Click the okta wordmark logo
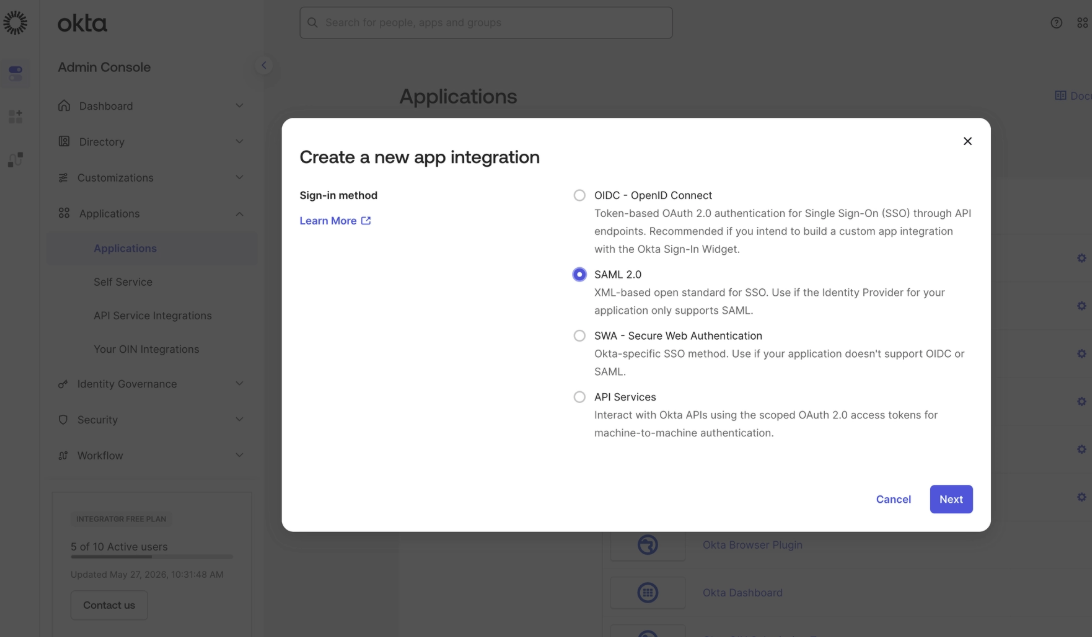Viewport: 1092px width, 637px height. 82,24
